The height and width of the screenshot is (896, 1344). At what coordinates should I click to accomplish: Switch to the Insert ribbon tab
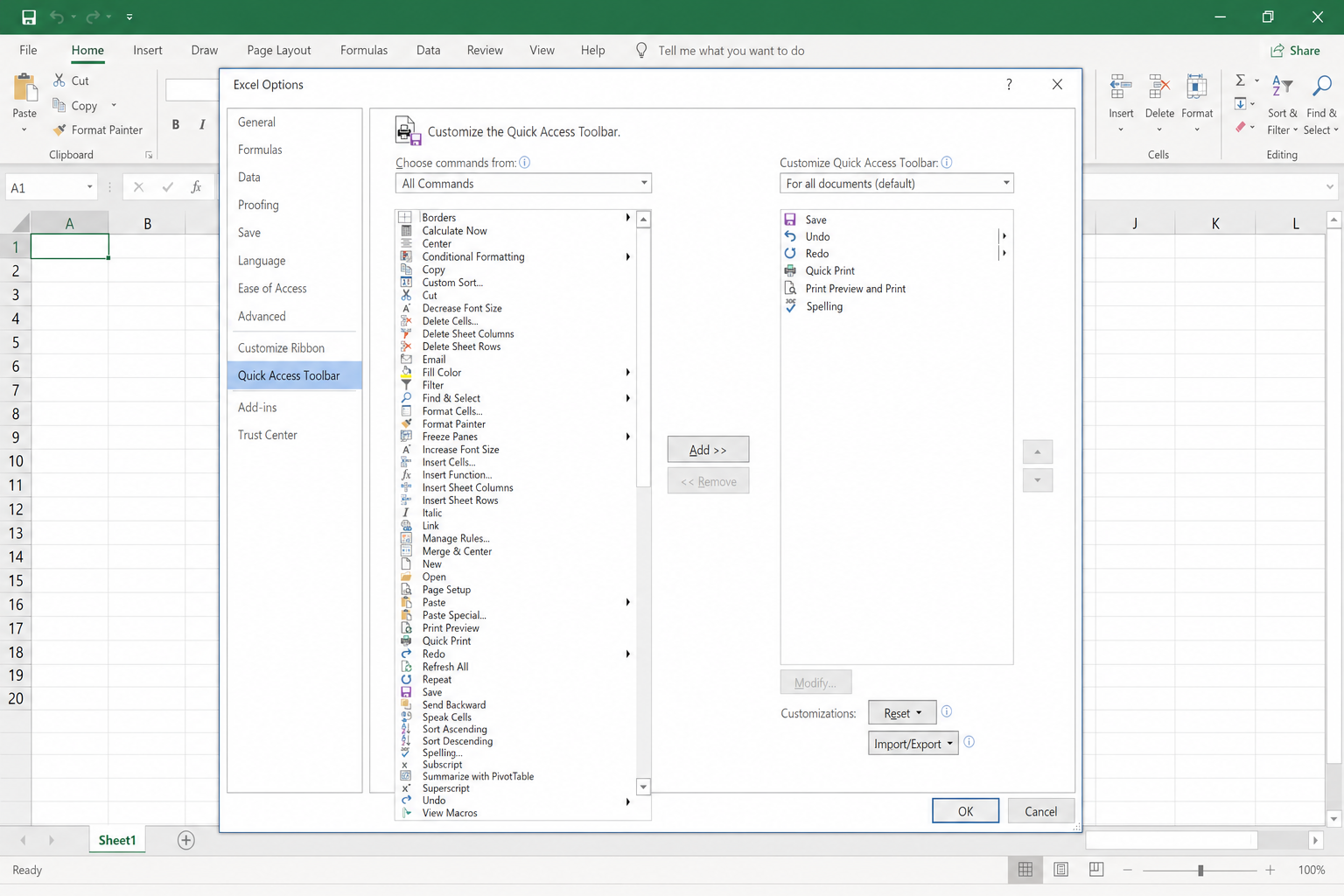pyautogui.click(x=148, y=50)
